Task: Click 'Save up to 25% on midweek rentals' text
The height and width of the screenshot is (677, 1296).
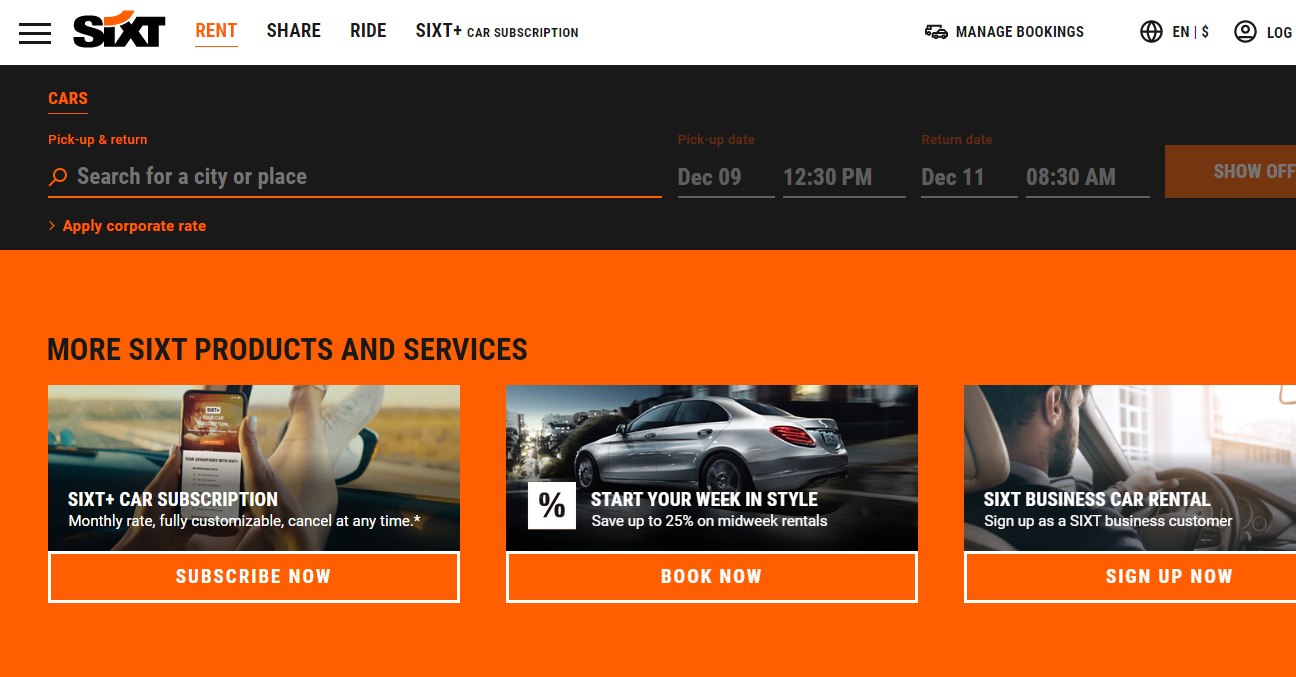Action: click(709, 521)
